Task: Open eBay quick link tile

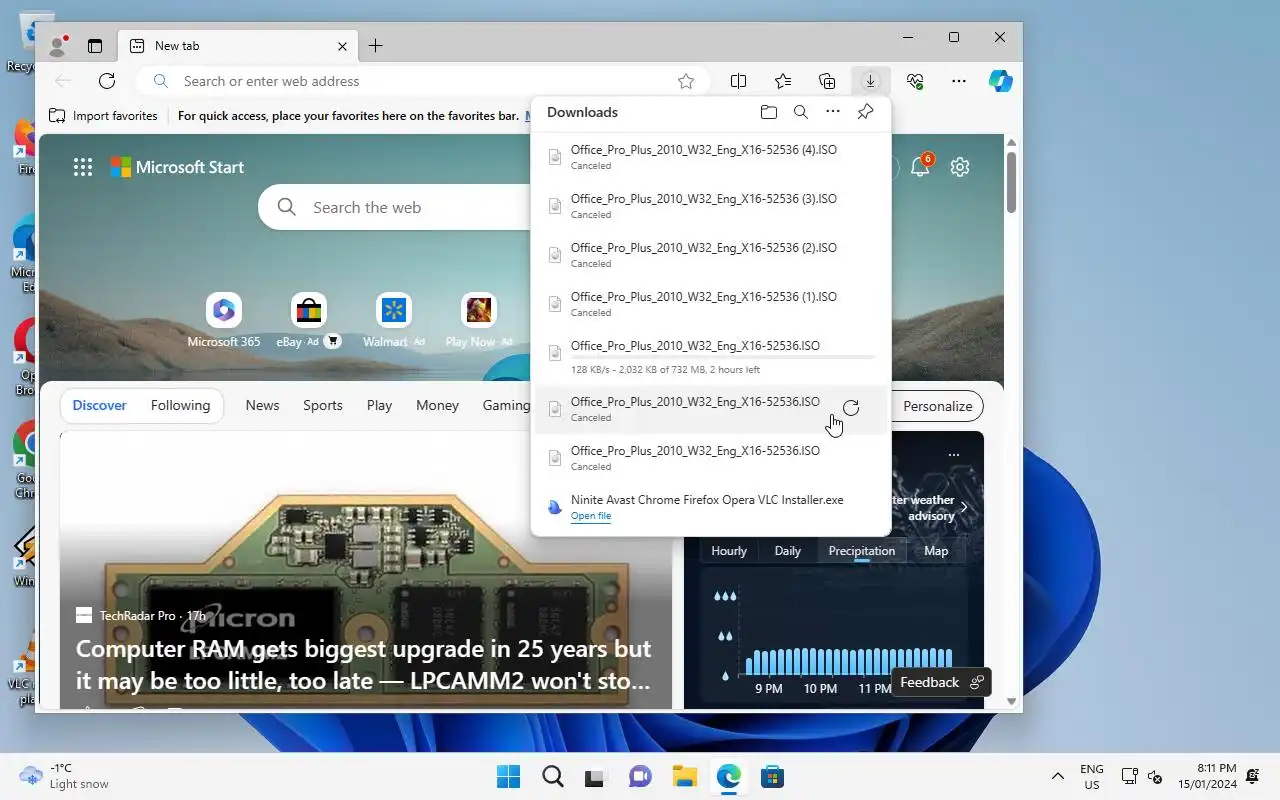Action: coord(308,321)
